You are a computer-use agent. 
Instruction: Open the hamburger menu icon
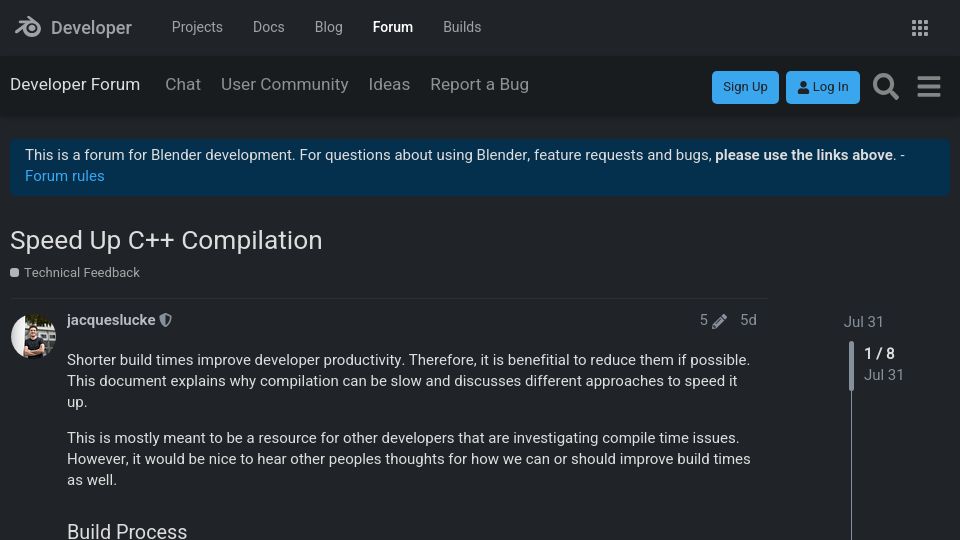tap(929, 86)
